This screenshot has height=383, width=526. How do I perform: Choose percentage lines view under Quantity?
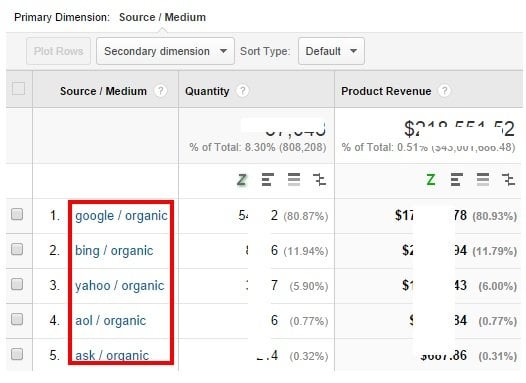click(x=294, y=180)
